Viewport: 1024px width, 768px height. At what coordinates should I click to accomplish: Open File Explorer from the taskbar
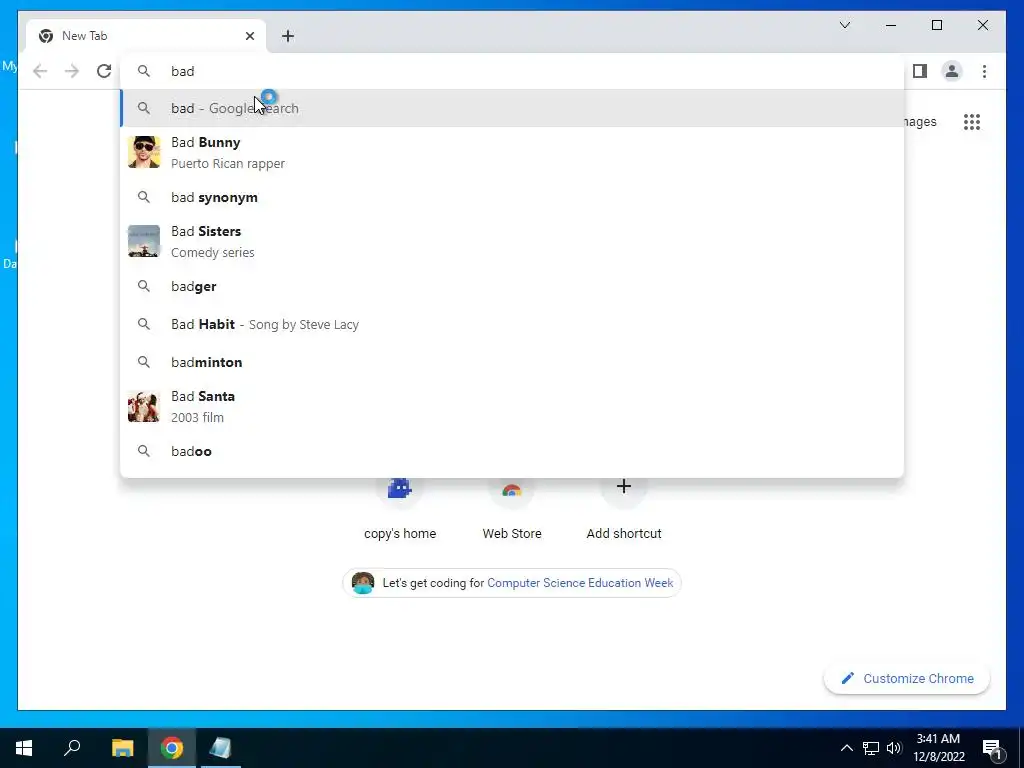click(x=122, y=748)
